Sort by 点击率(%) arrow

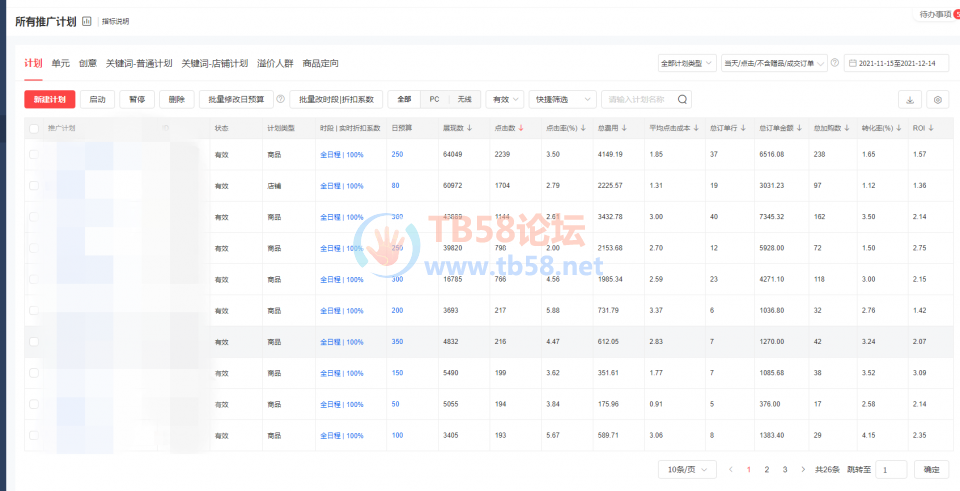pos(583,128)
